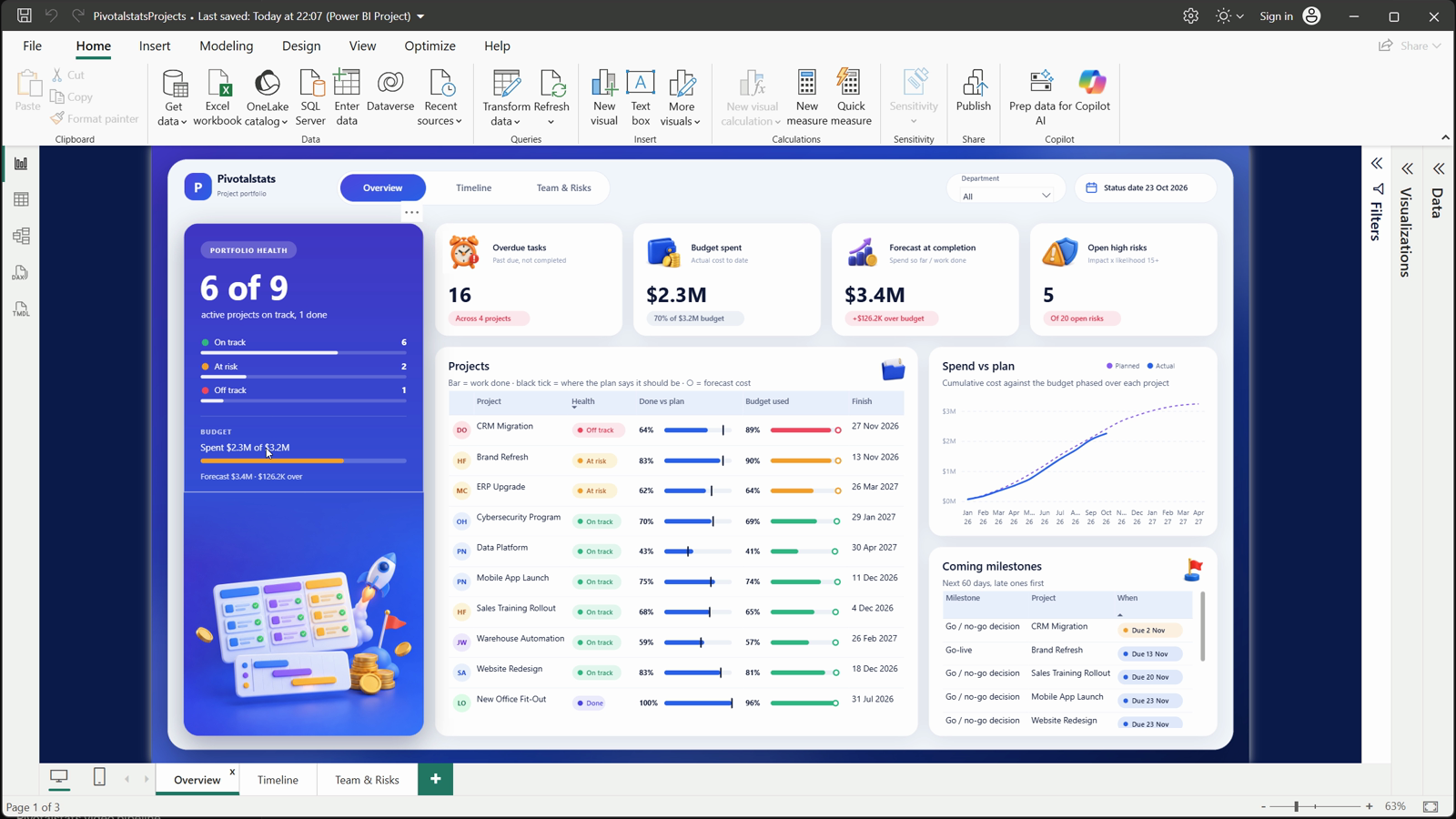Viewport: 1456px width, 819px height.
Task: Click the SQL Server icon
Action: click(x=310, y=97)
